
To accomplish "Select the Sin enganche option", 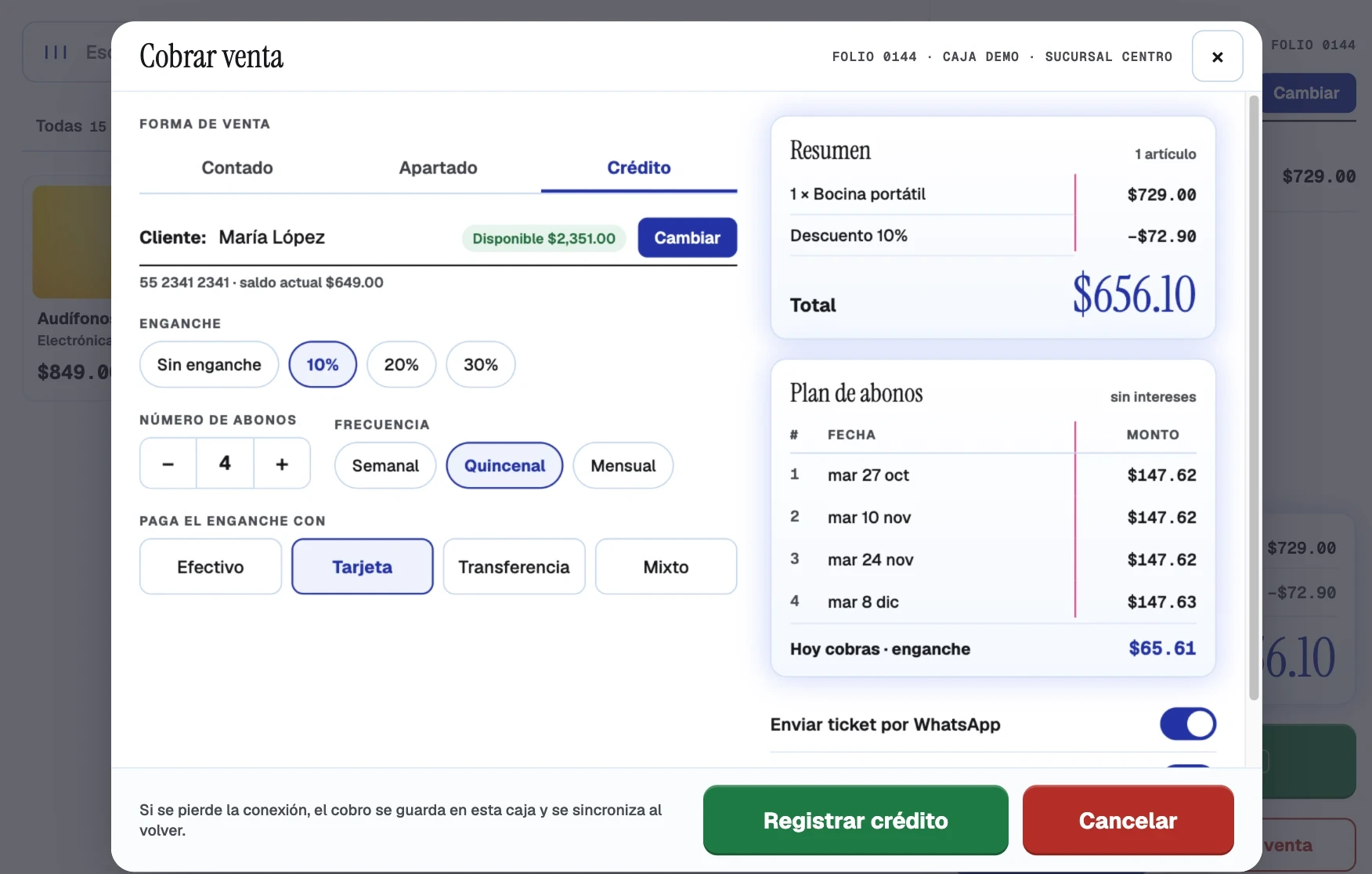I will (209, 364).
